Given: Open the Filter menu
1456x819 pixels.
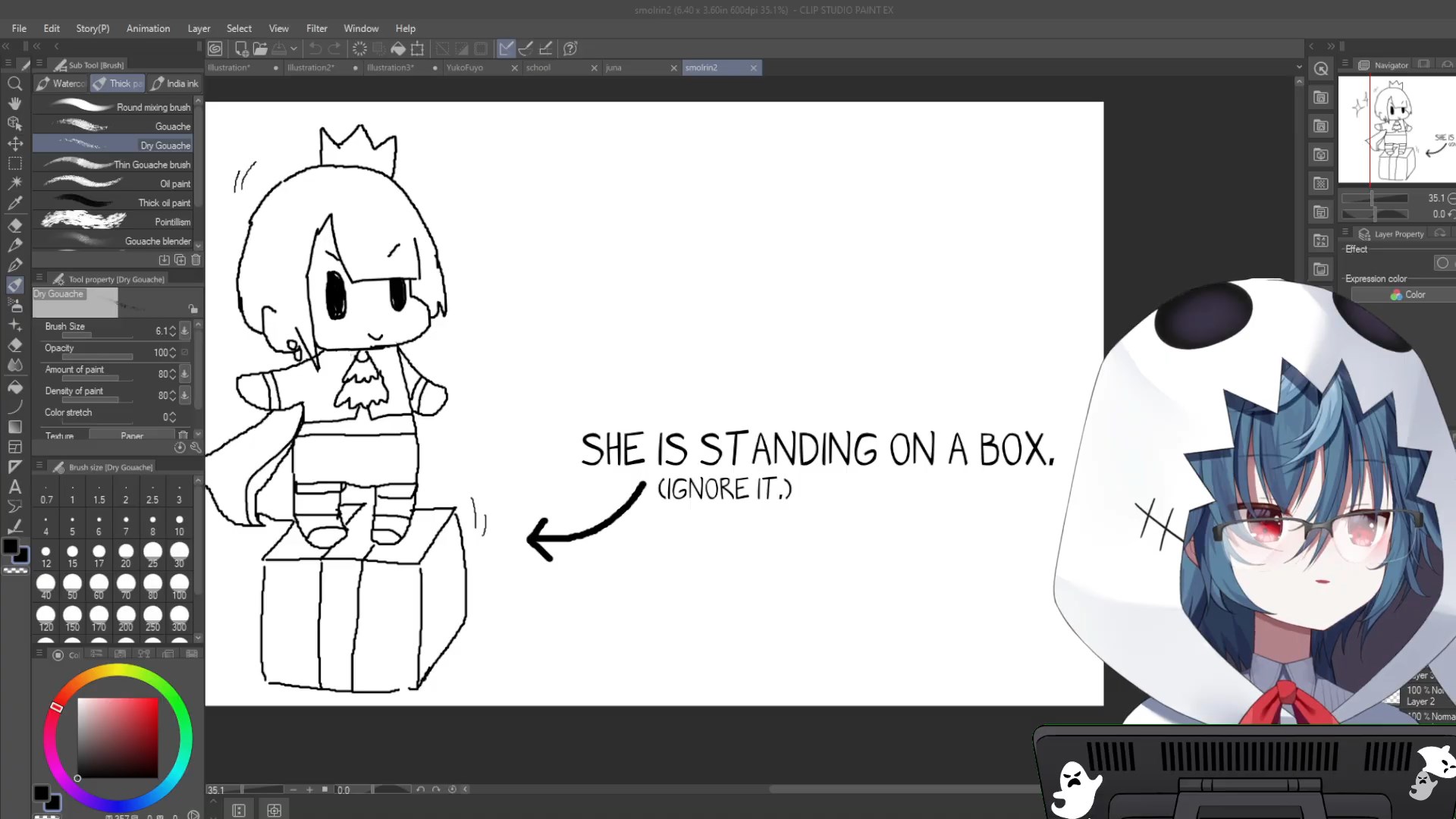Looking at the screenshot, I should [x=316, y=28].
